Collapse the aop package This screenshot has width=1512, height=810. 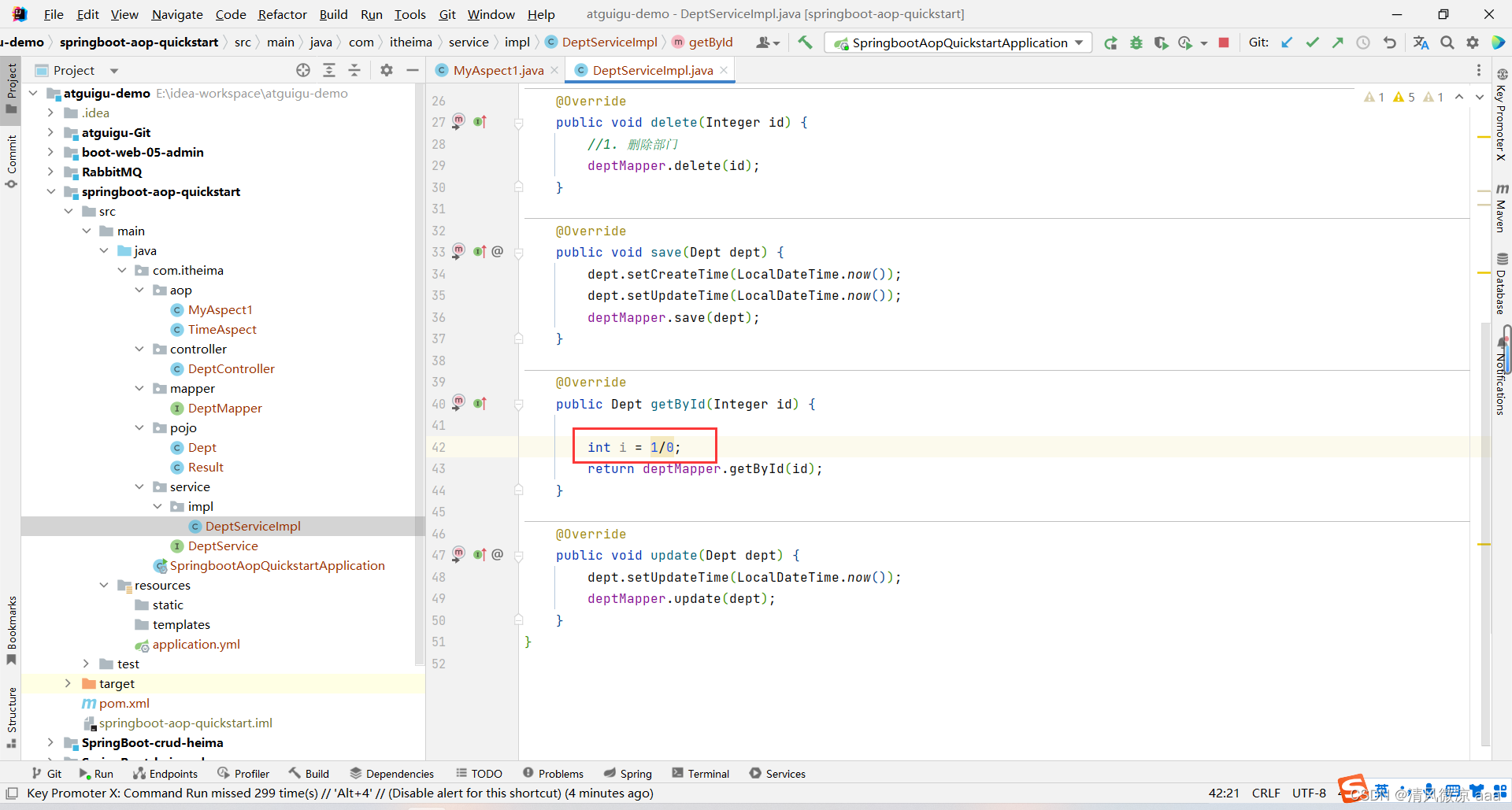click(x=139, y=290)
